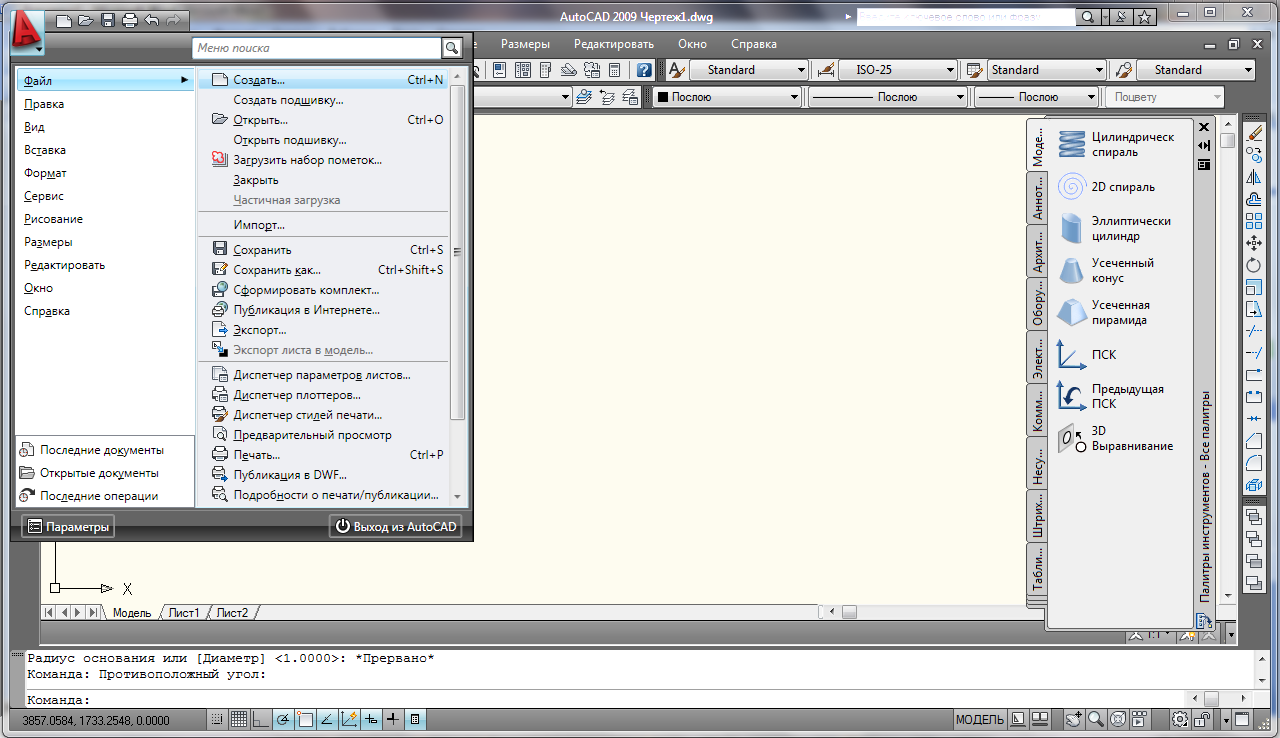Click the Параметры button
1280x738 pixels.
(68, 526)
